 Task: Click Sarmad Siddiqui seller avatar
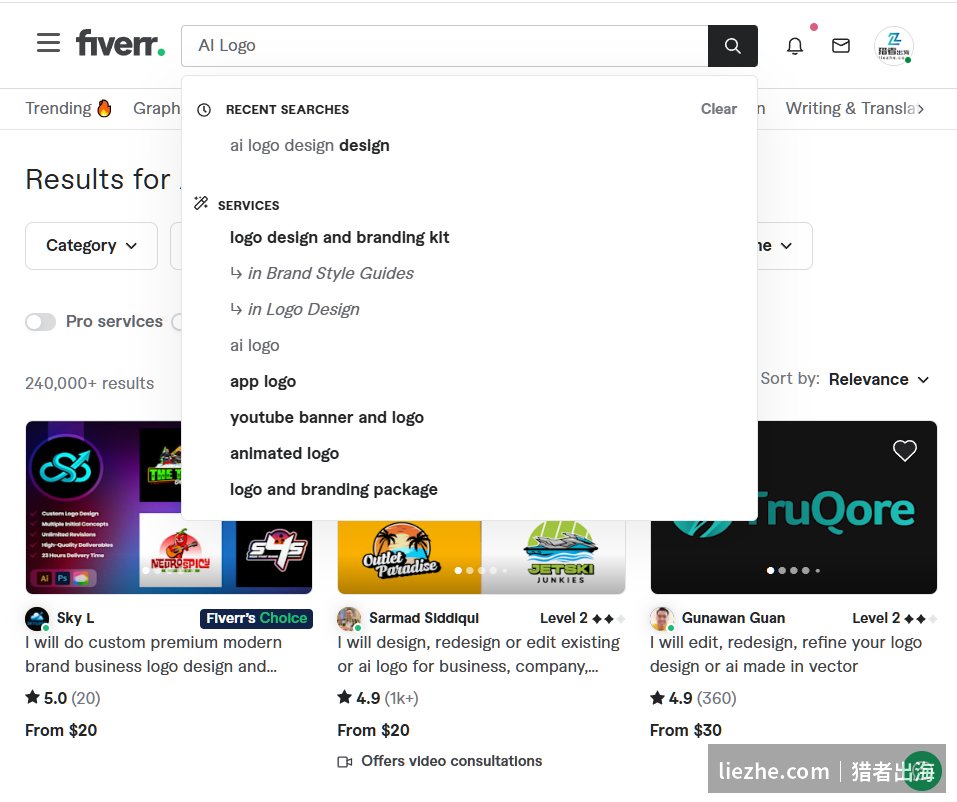pos(349,619)
